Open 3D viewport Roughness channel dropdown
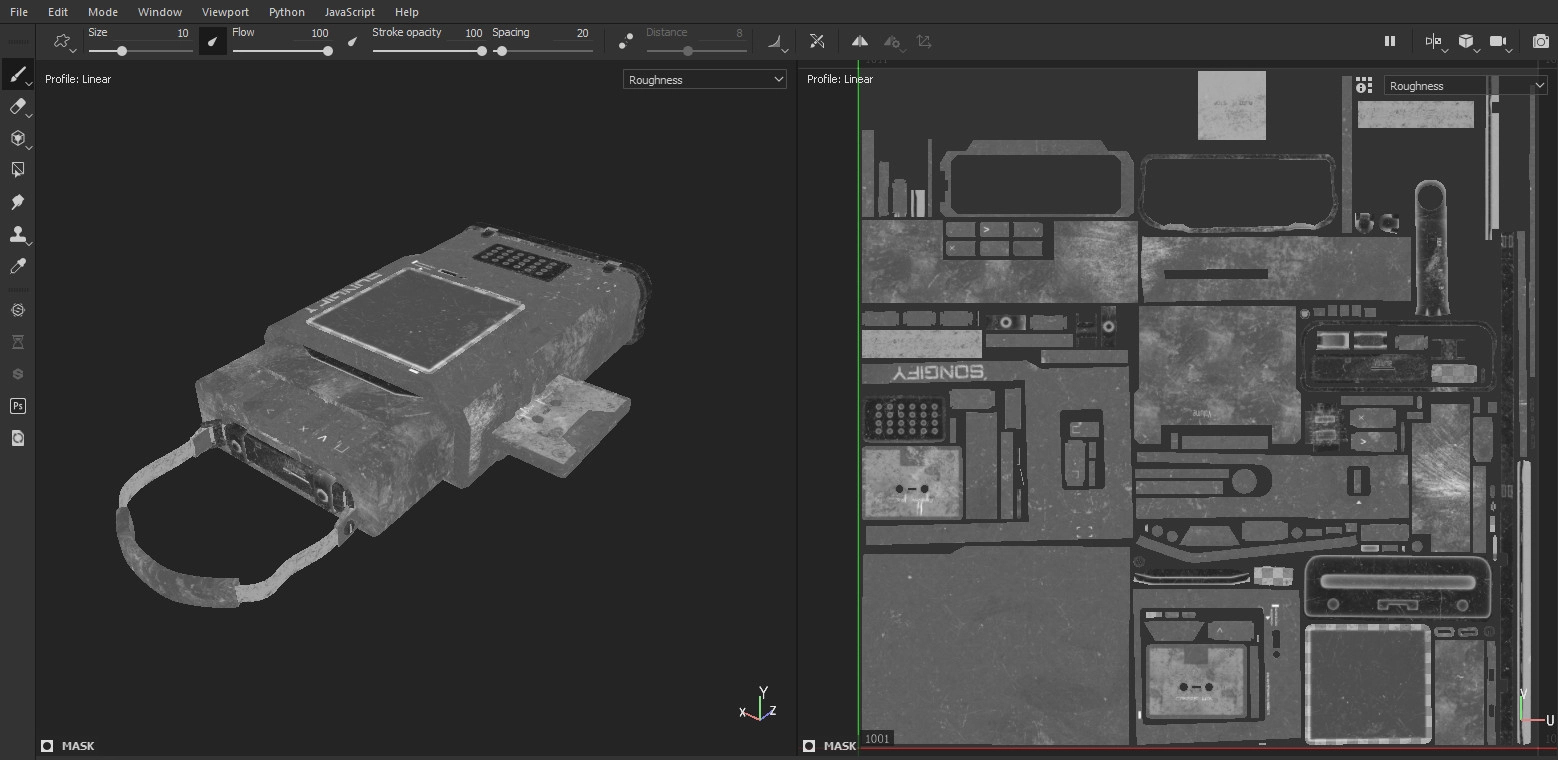Viewport: 1558px width, 760px height. pos(705,80)
